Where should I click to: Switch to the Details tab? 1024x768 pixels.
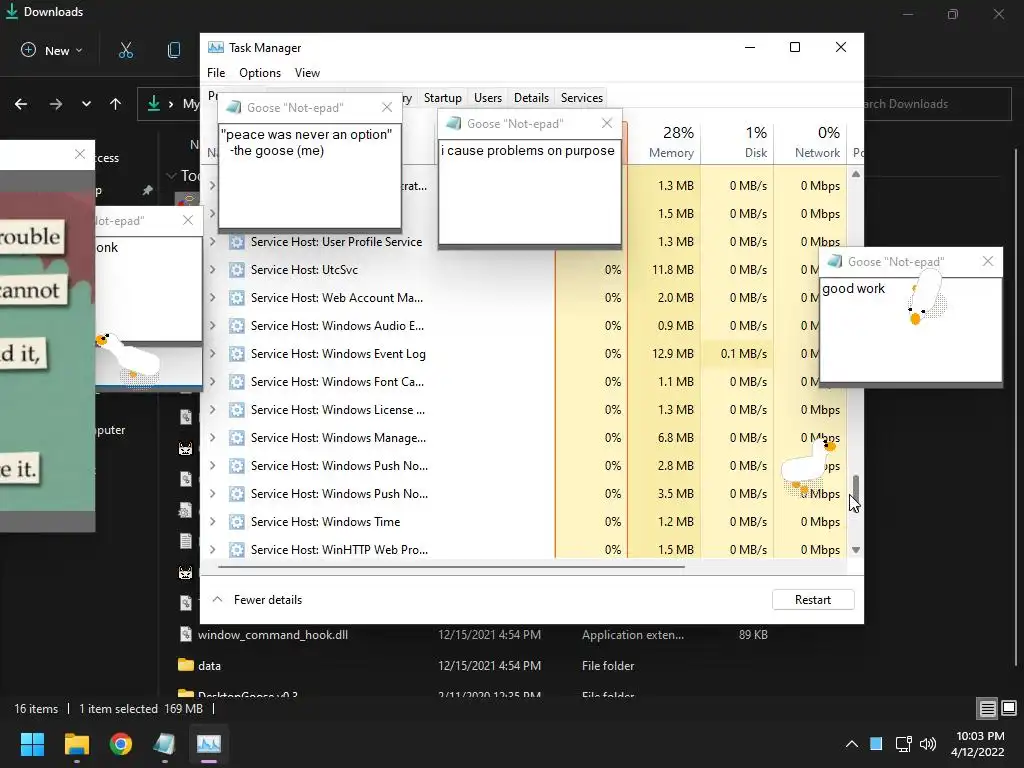[531, 98]
